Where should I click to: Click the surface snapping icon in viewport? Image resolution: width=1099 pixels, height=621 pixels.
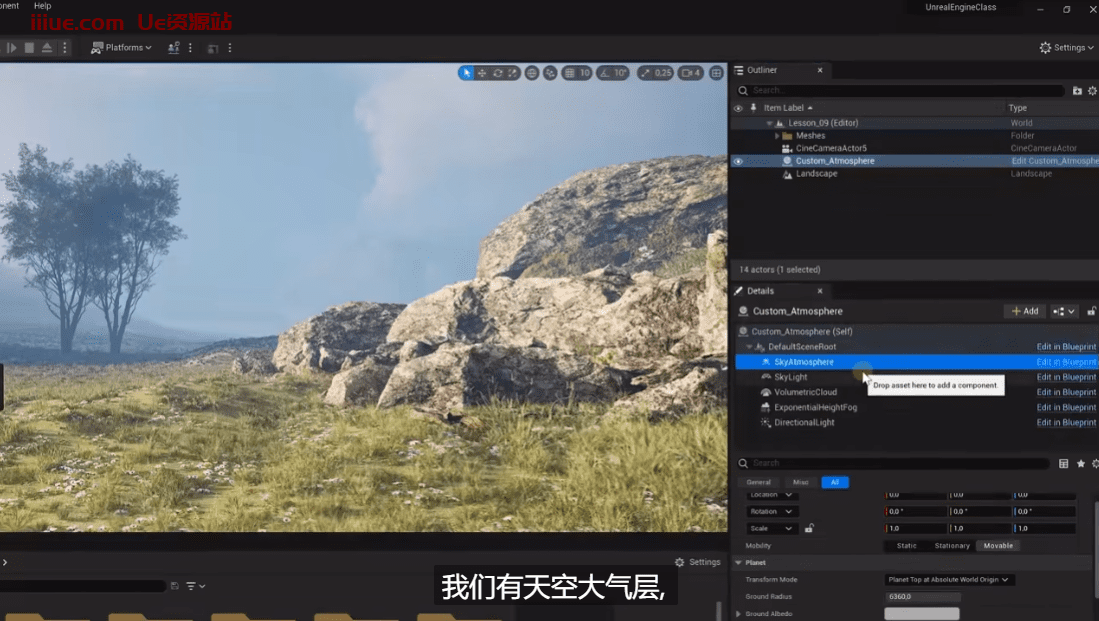pyautogui.click(x=550, y=73)
